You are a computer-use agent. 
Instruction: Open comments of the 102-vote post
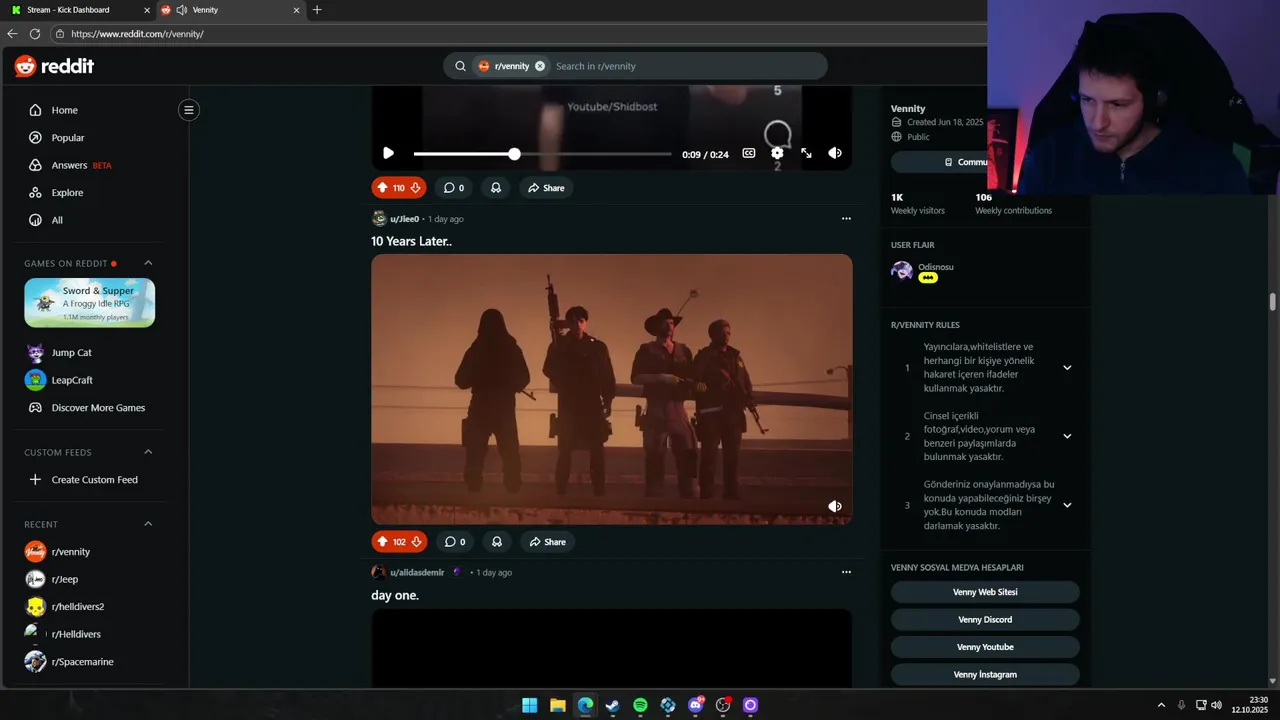coord(454,542)
